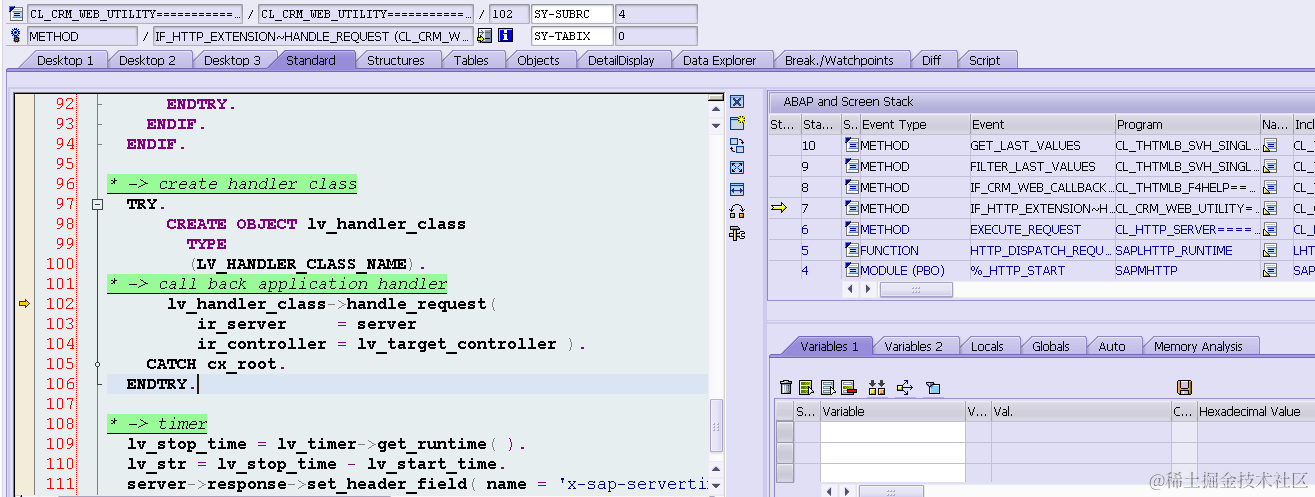Click the SY-TABIX field
1315x497 pixels.
[x=572, y=36]
